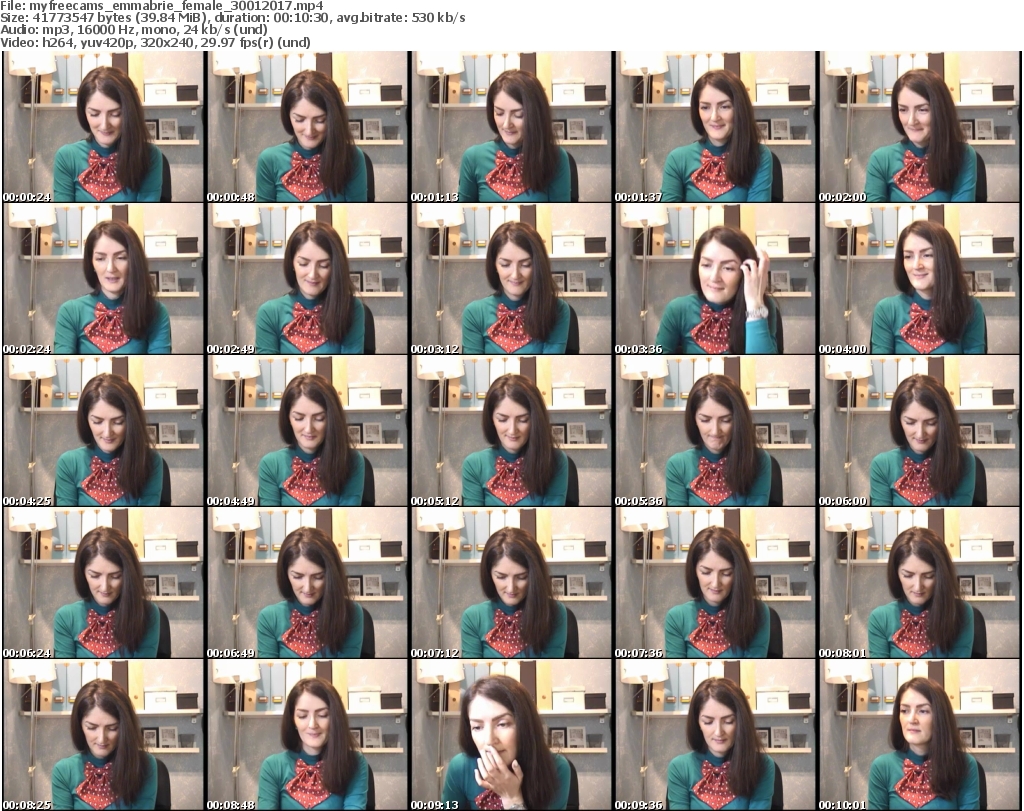The height and width of the screenshot is (811, 1024).
Task: Pick the 00:04:25 video frame
Action: tap(103, 431)
